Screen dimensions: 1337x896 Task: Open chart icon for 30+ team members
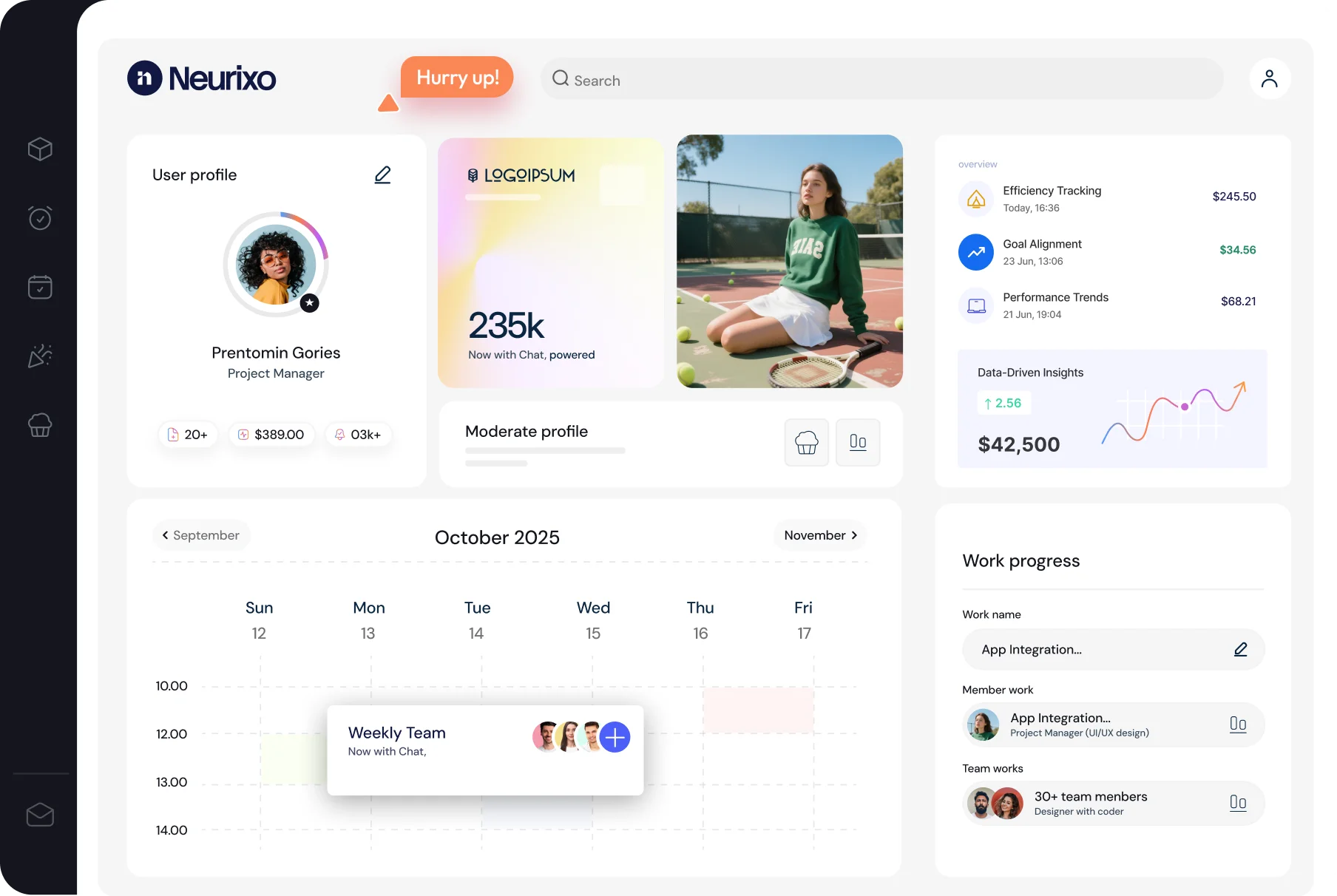(x=1238, y=803)
